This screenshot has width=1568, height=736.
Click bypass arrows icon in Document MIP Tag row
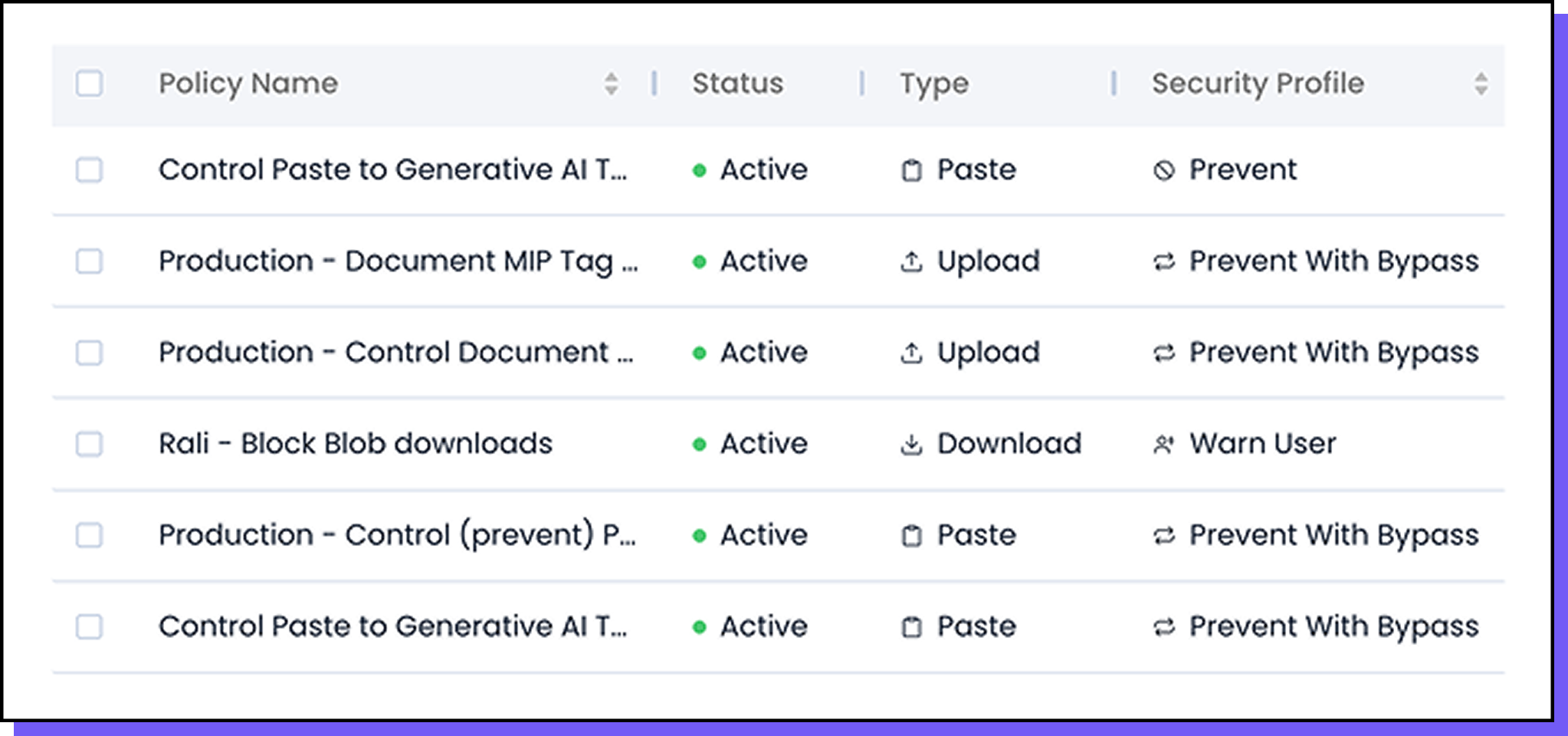tap(1163, 262)
